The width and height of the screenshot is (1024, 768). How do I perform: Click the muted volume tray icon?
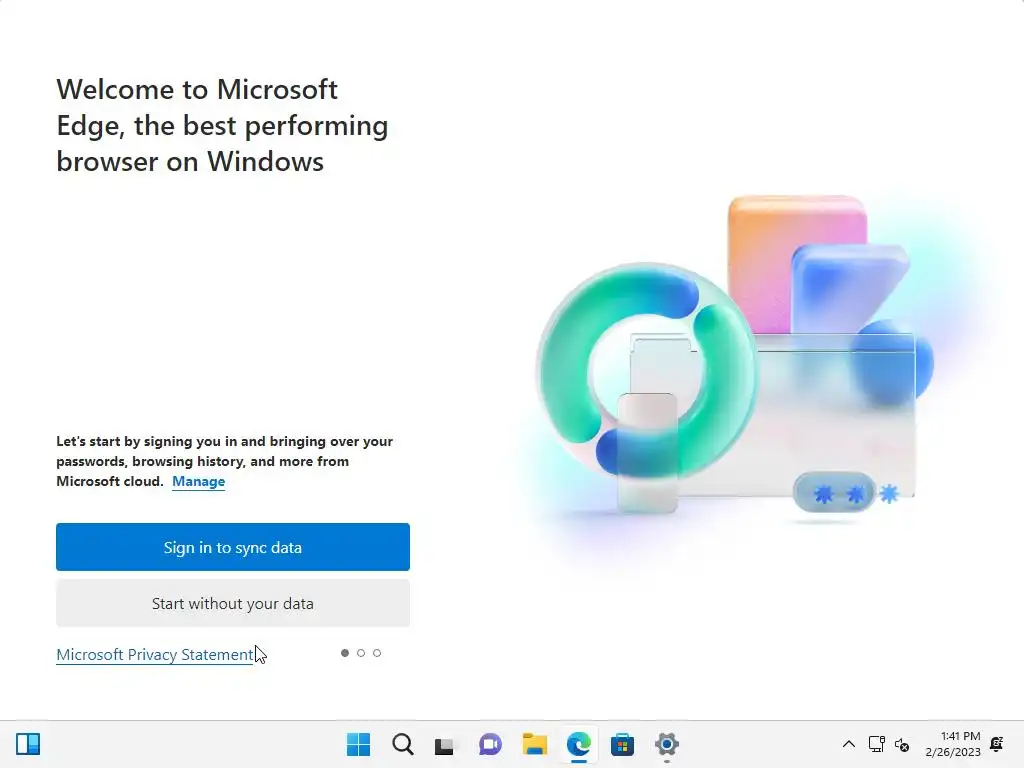902,744
